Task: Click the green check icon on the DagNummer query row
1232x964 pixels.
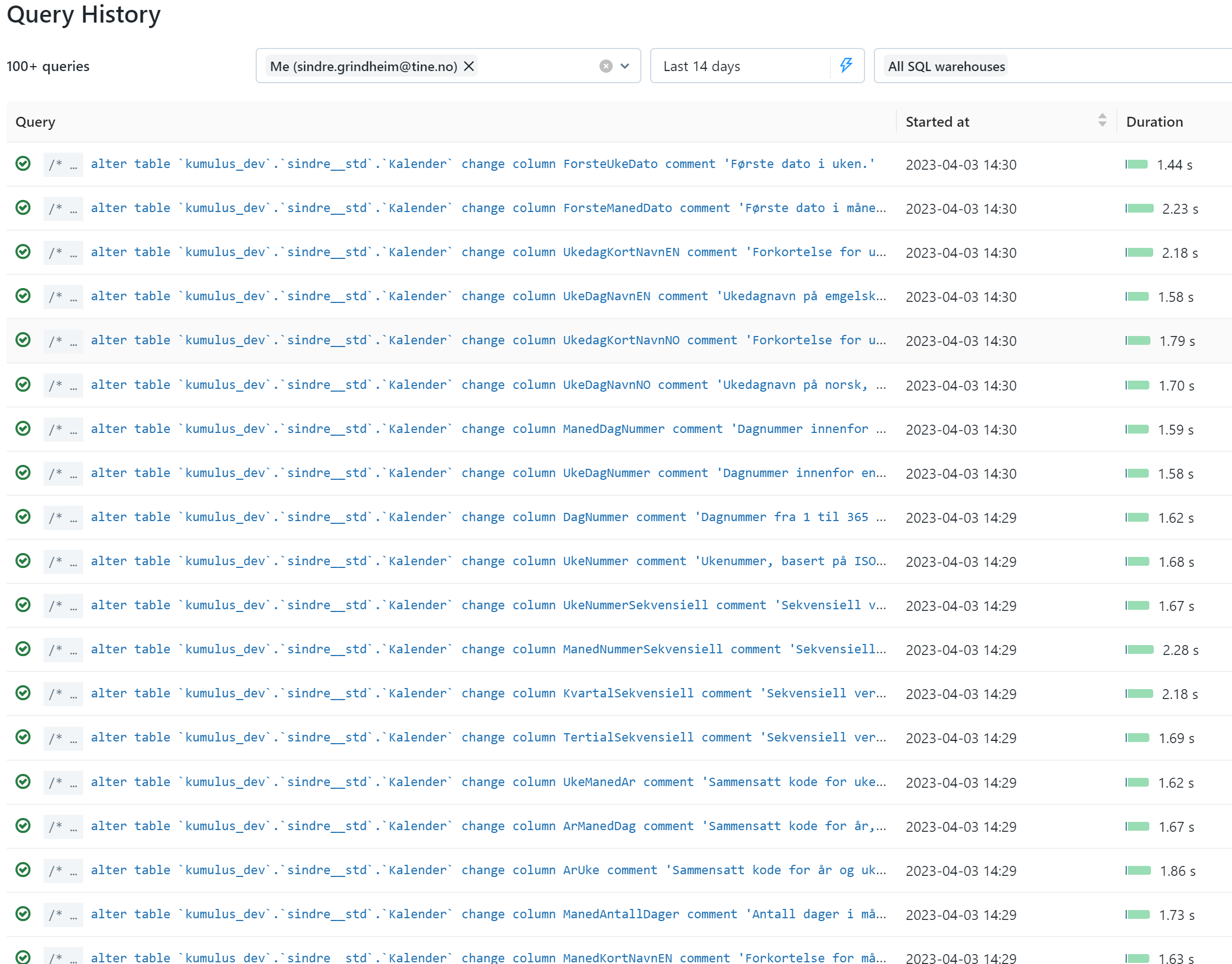Action: coord(23,517)
